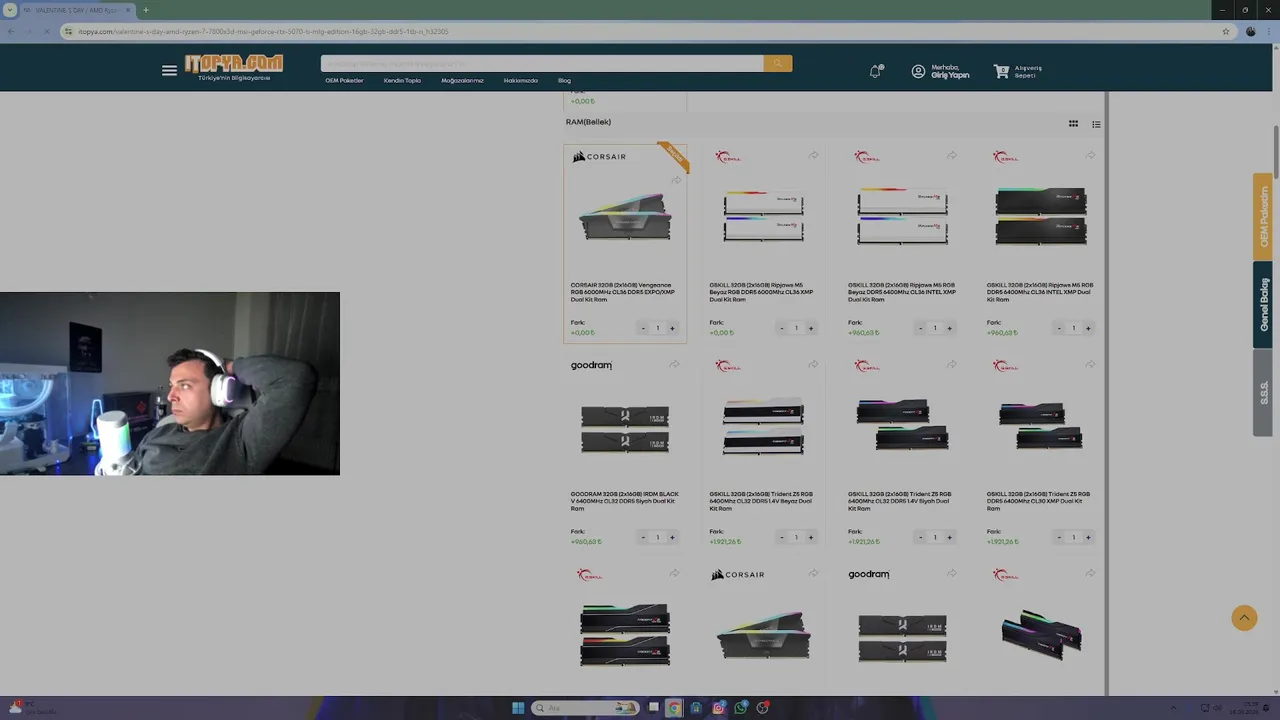This screenshot has width=1280, height=720.
Task: Open the Mağazalarımız menu
Action: [462, 80]
